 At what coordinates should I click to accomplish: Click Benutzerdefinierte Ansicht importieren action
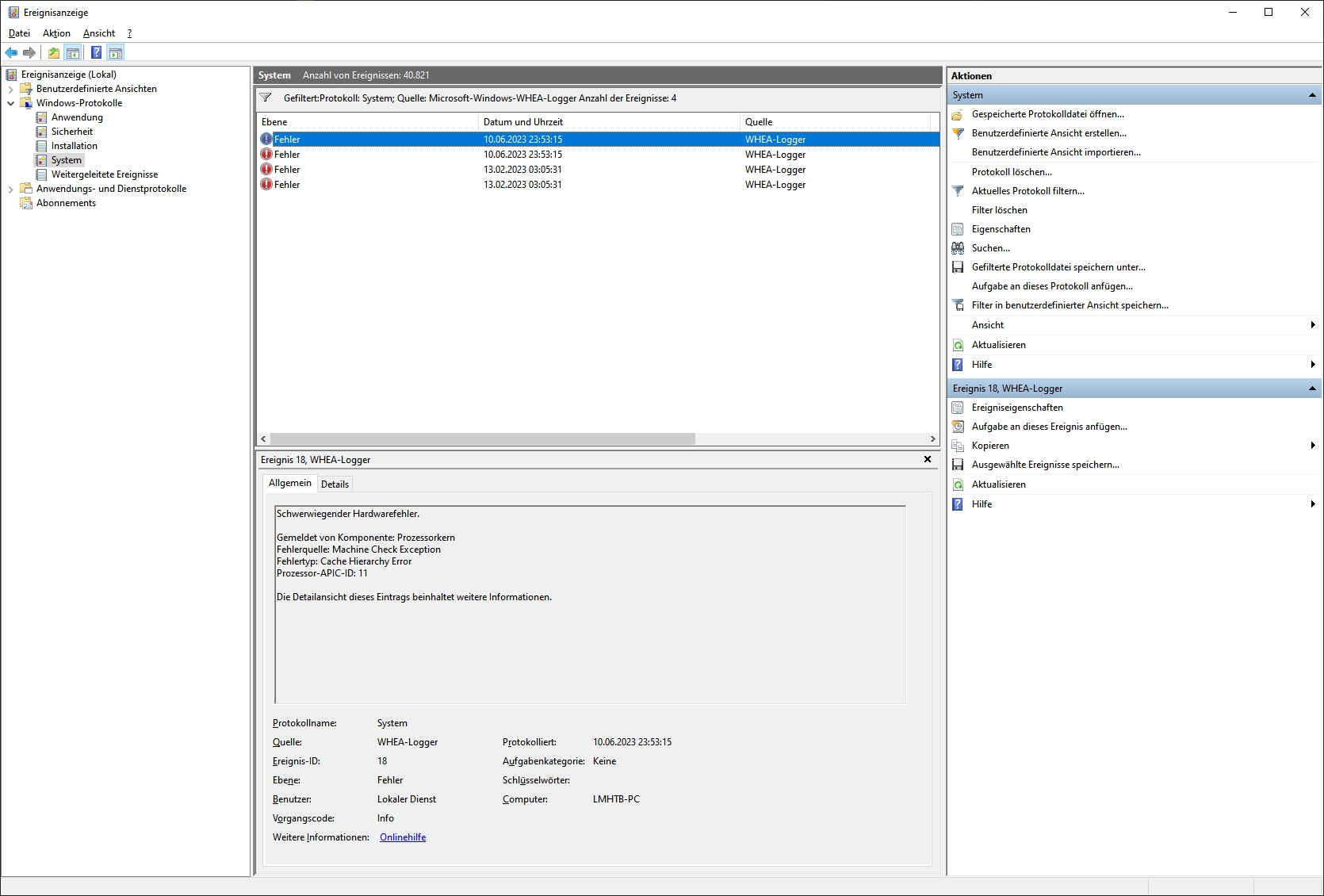click(1056, 152)
